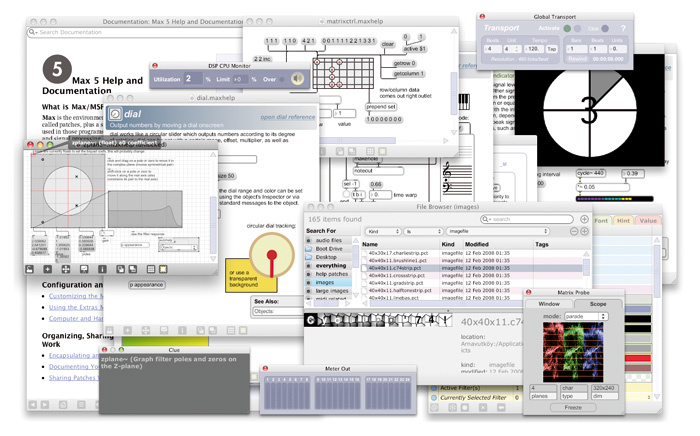Click the help question mark in Global Transport
This screenshot has width=700, height=436.
coord(623,28)
